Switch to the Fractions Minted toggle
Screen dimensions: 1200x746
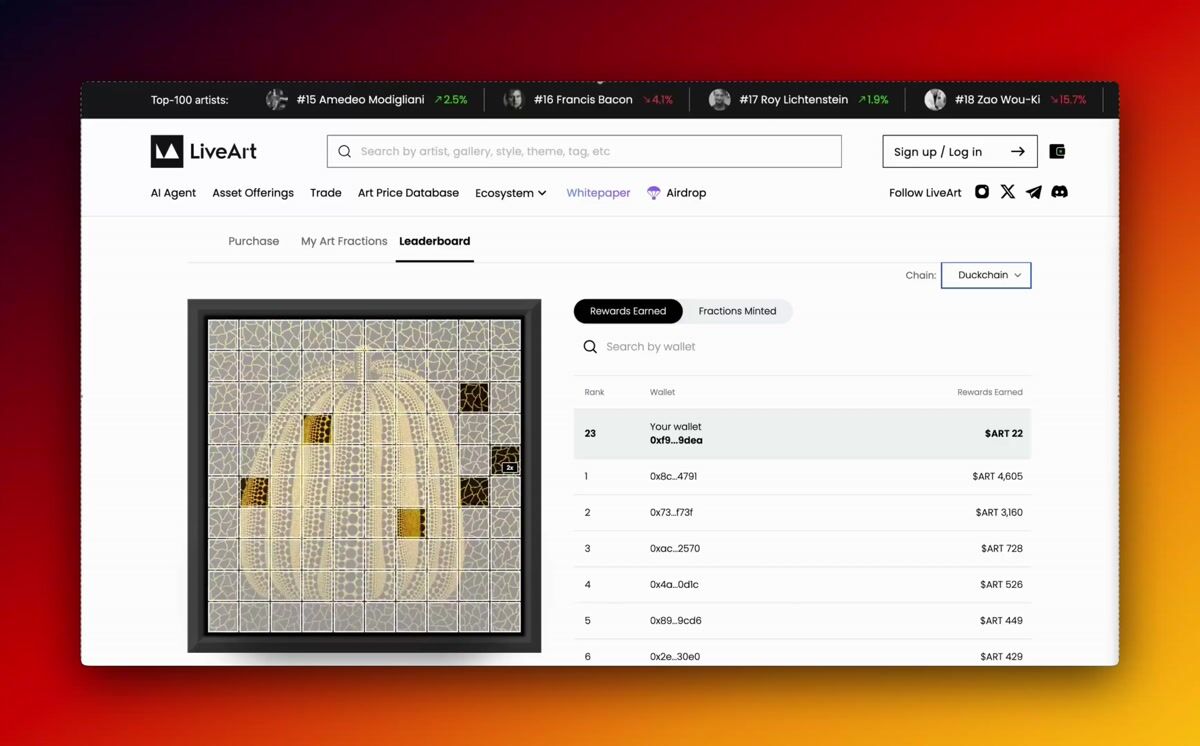(x=737, y=311)
